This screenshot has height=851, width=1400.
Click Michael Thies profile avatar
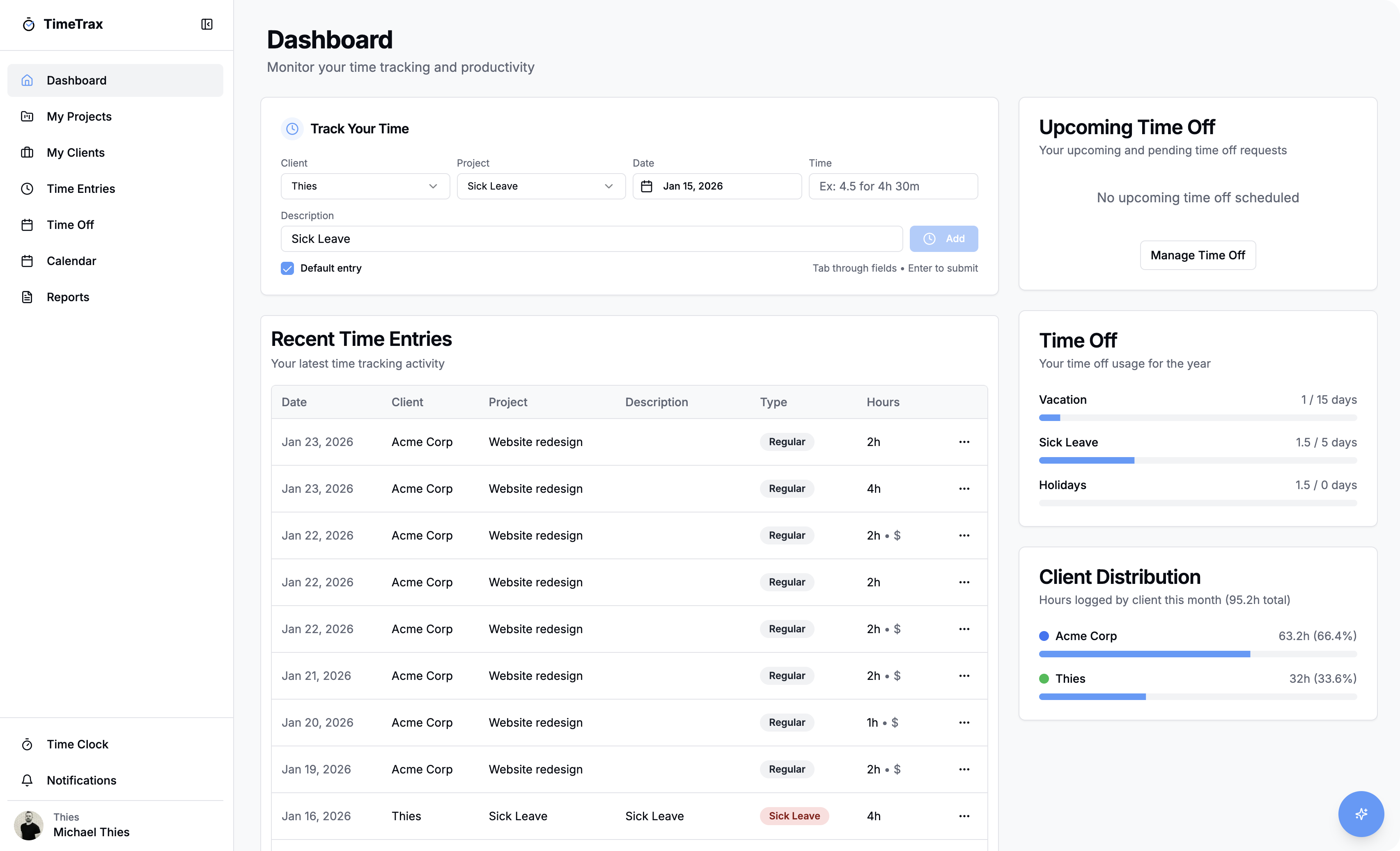(x=28, y=825)
